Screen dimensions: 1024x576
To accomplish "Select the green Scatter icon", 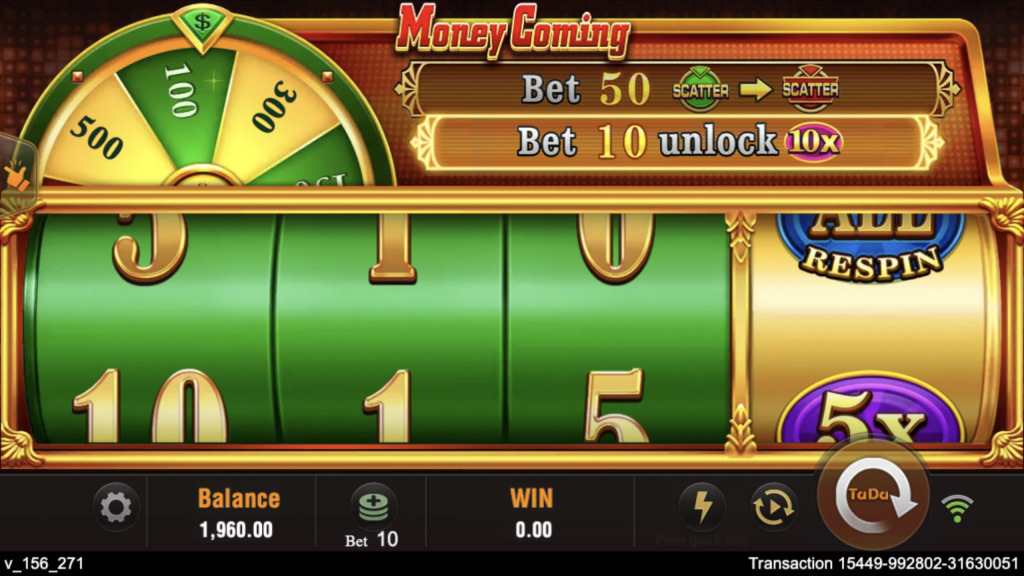I will [x=700, y=89].
